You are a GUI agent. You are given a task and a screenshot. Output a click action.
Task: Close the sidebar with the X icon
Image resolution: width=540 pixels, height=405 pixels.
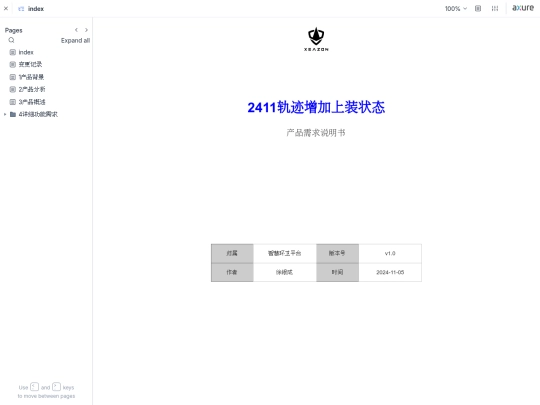[6, 8]
